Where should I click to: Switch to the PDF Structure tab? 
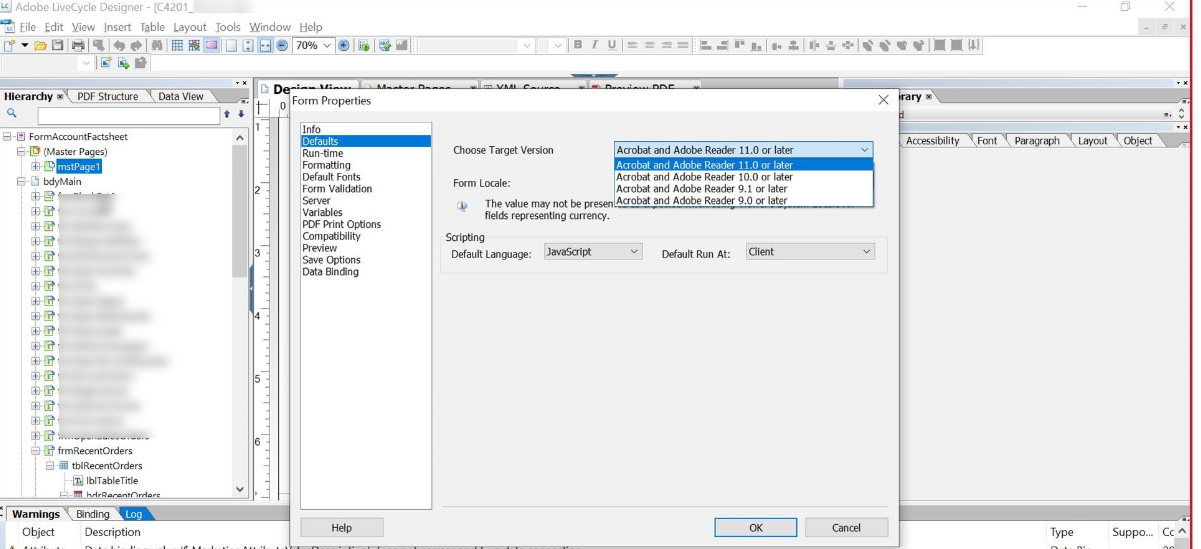click(x=108, y=97)
